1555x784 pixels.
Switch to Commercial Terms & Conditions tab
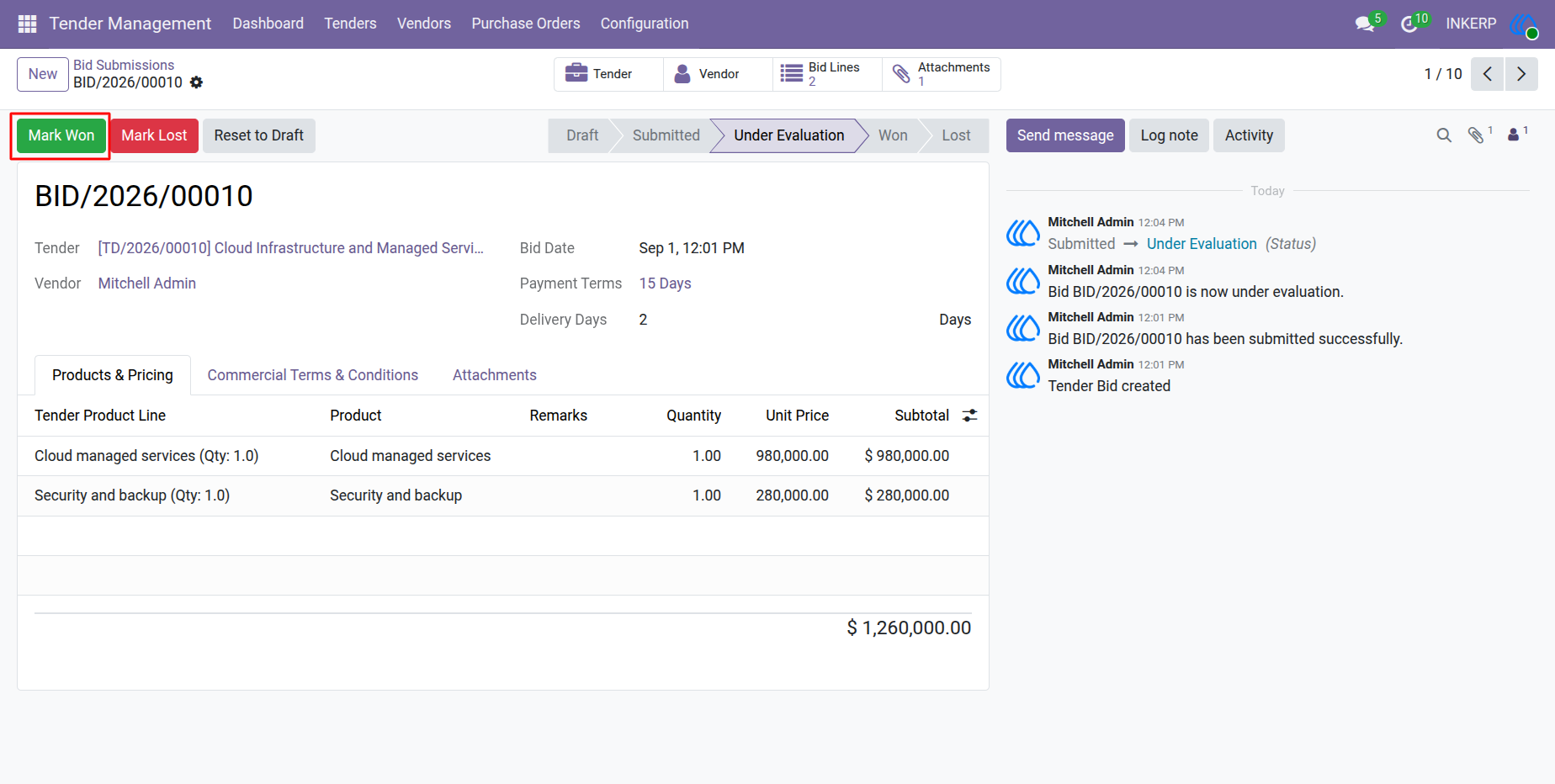pyautogui.click(x=313, y=375)
